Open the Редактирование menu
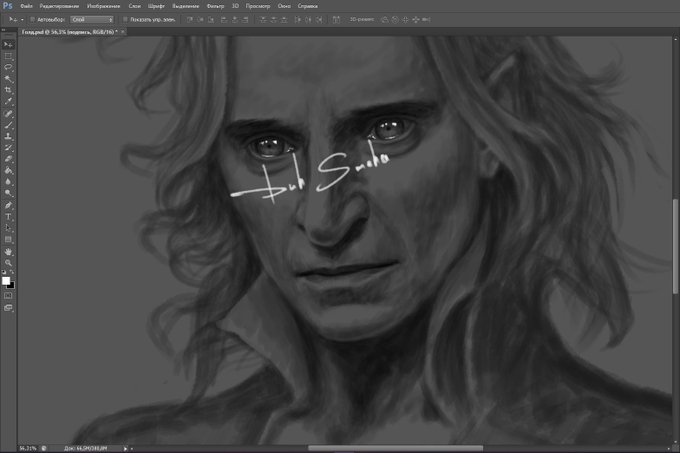680x453 pixels. [59, 6]
